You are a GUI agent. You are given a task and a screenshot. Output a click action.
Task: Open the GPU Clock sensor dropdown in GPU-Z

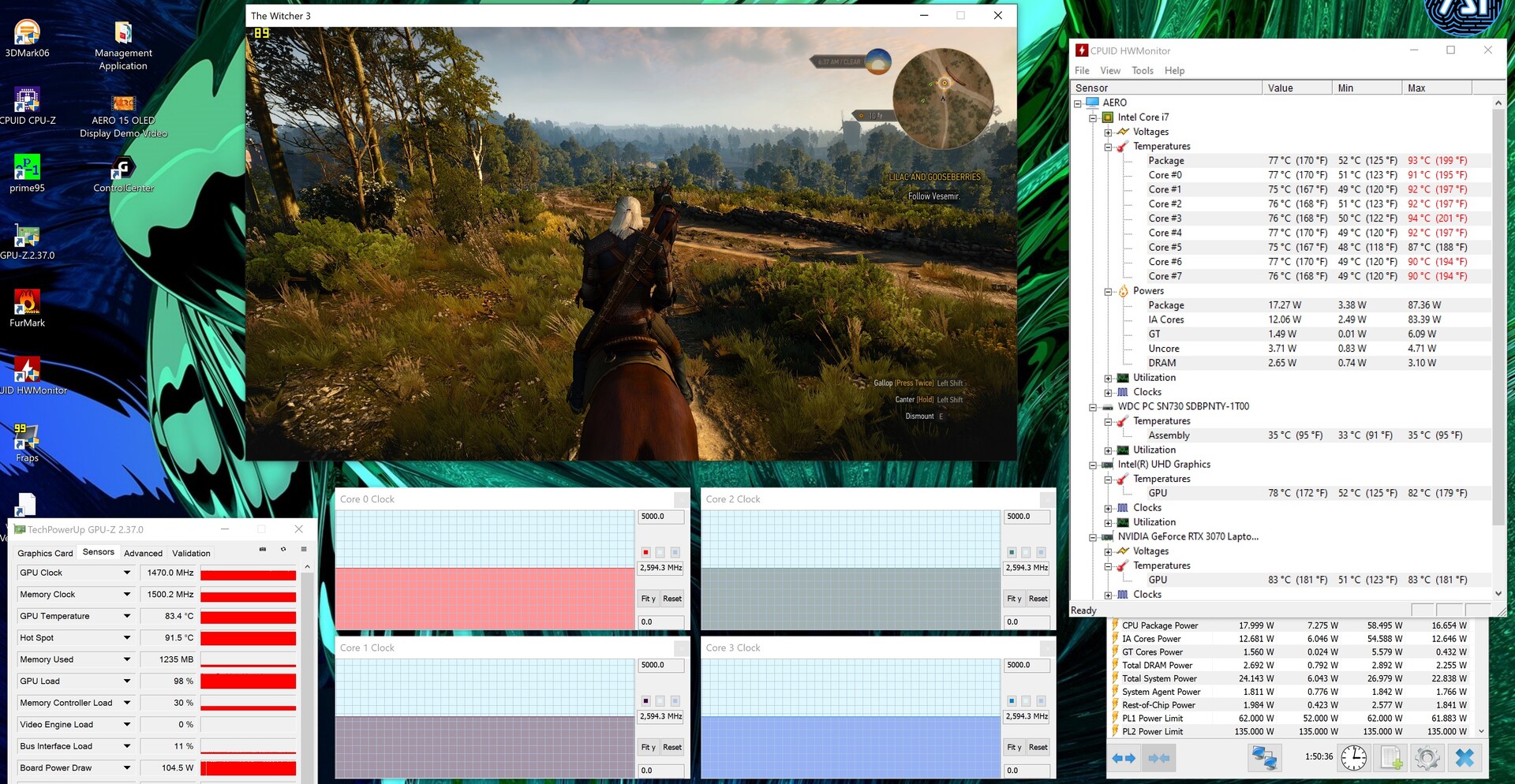coord(126,573)
